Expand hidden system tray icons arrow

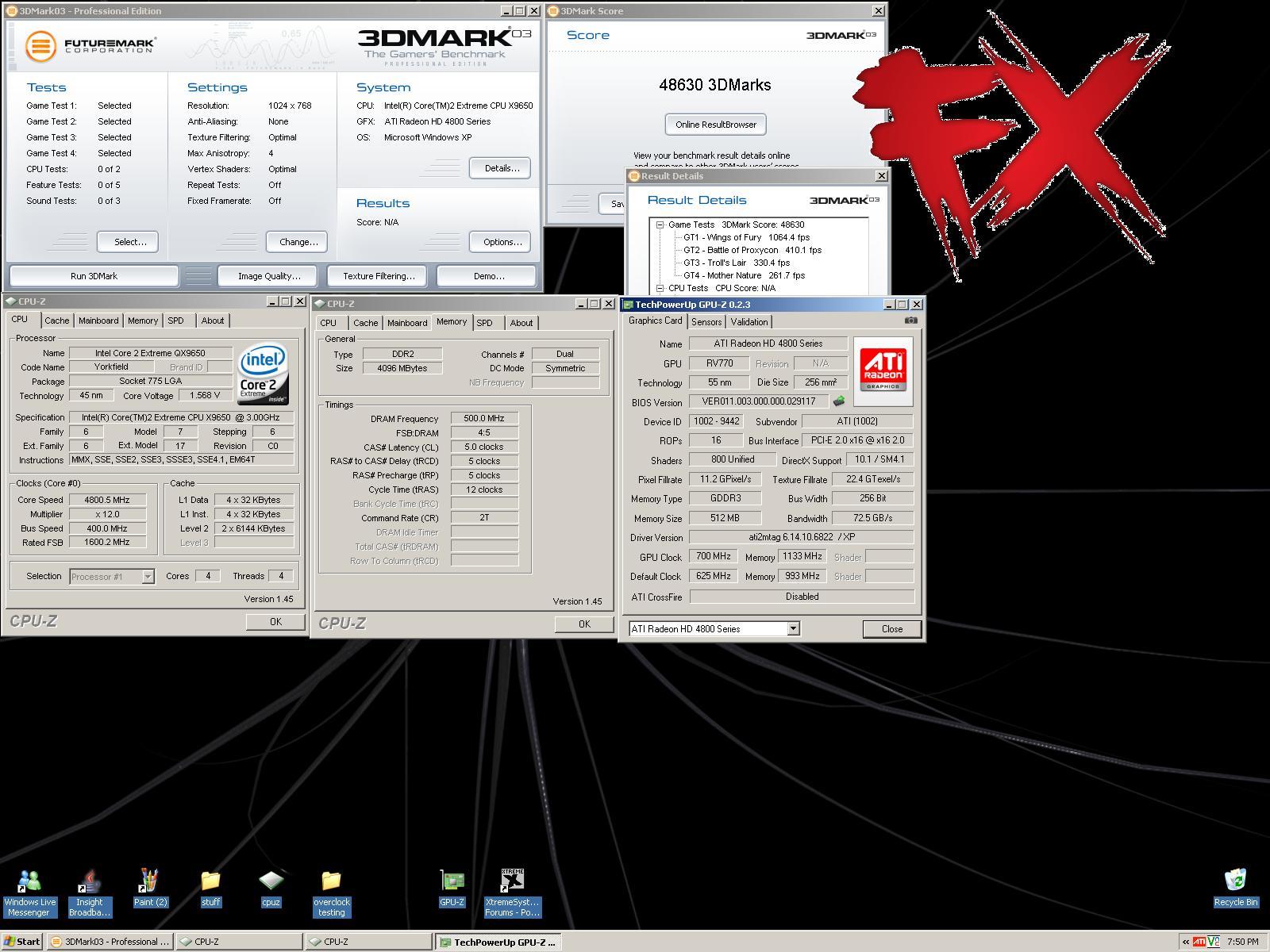[1186, 942]
